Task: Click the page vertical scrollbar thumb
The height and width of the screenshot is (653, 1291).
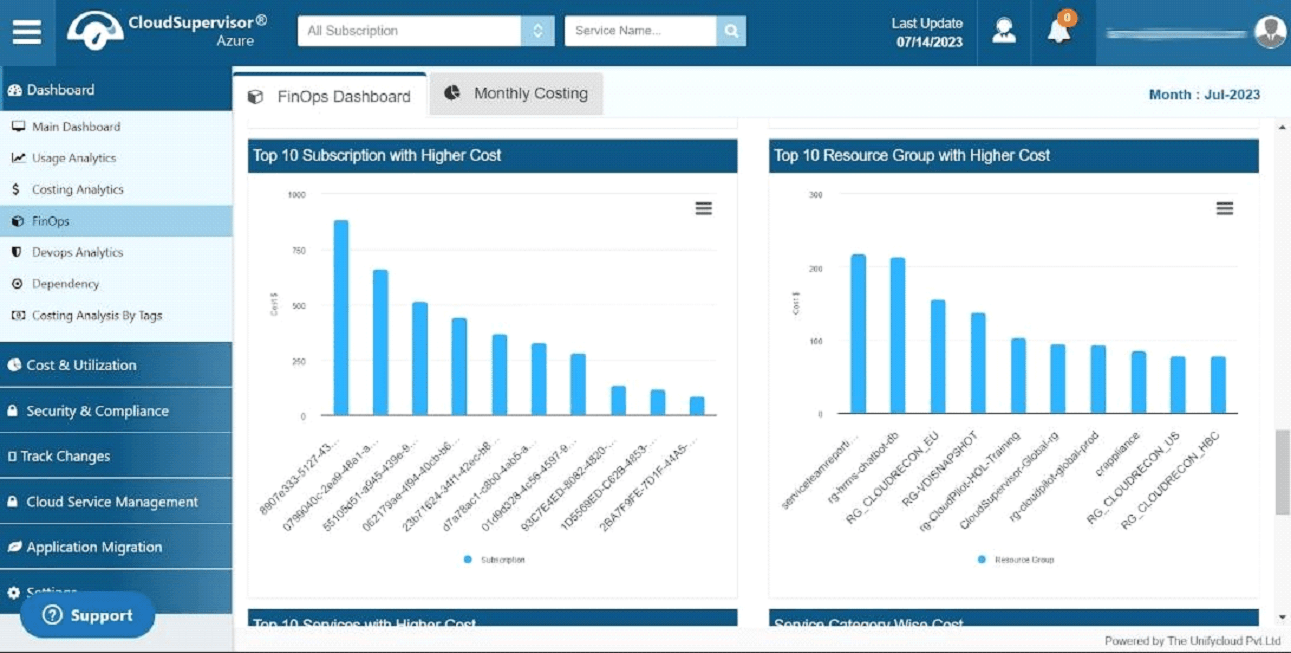Action: (x=1283, y=472)
